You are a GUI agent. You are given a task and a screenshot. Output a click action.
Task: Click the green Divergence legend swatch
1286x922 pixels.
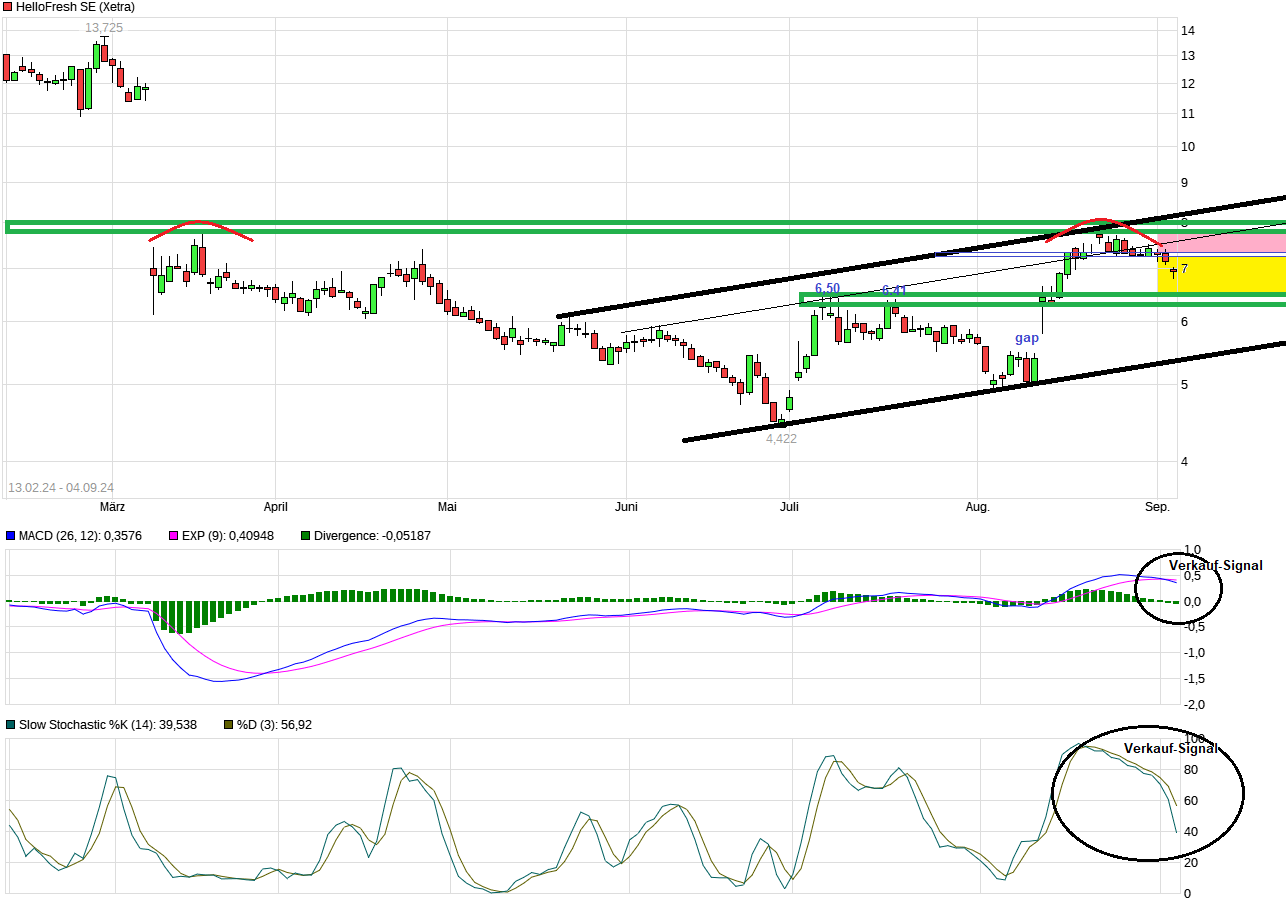[x=306, y=536]
